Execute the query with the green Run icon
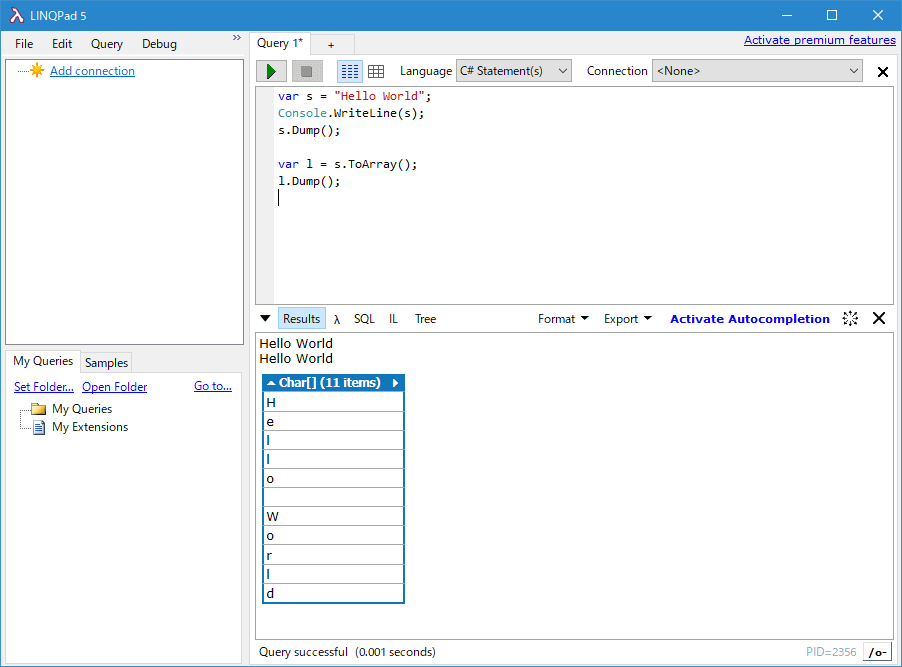The width and height of the screenshot is (902, 667). click(x=271, y=71)
